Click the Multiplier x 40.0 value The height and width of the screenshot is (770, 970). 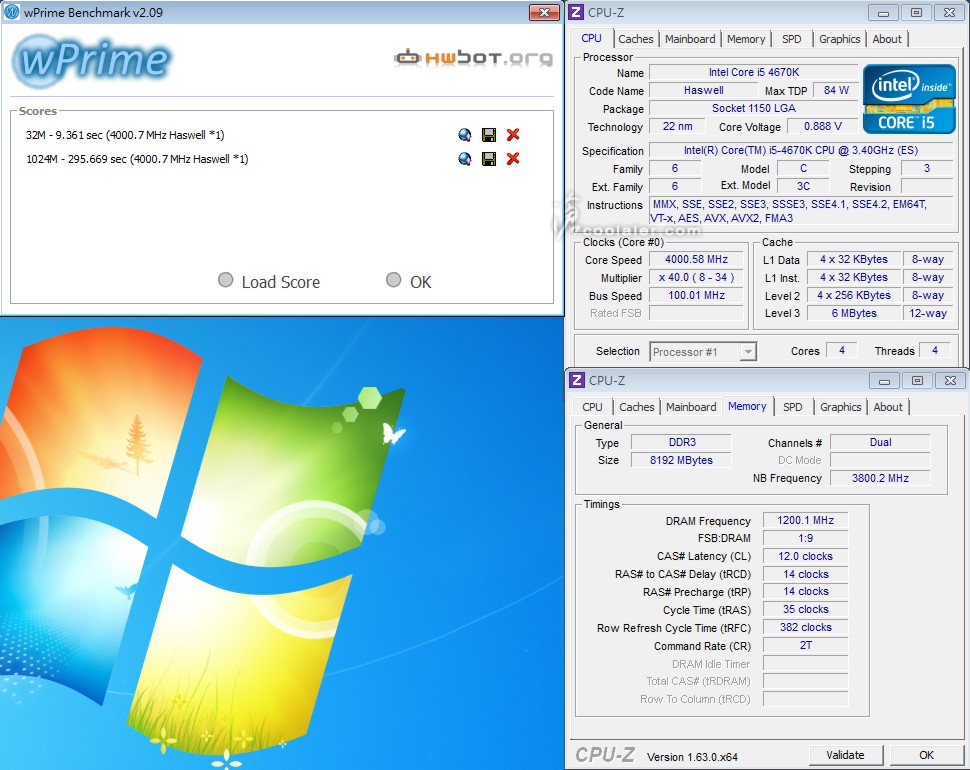click(x=696, y=278)
